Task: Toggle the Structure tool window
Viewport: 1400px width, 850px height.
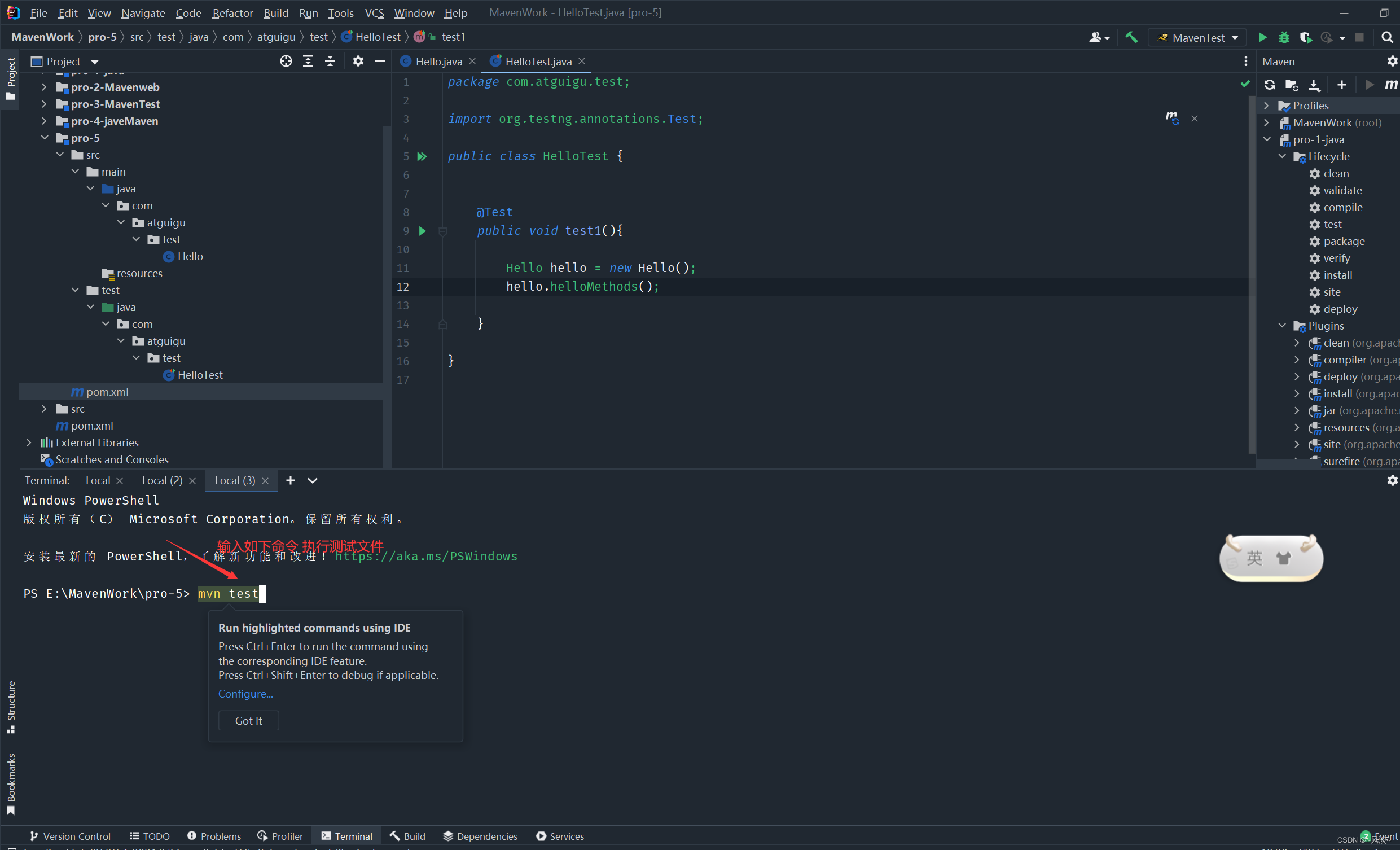Action: point(10,707)
